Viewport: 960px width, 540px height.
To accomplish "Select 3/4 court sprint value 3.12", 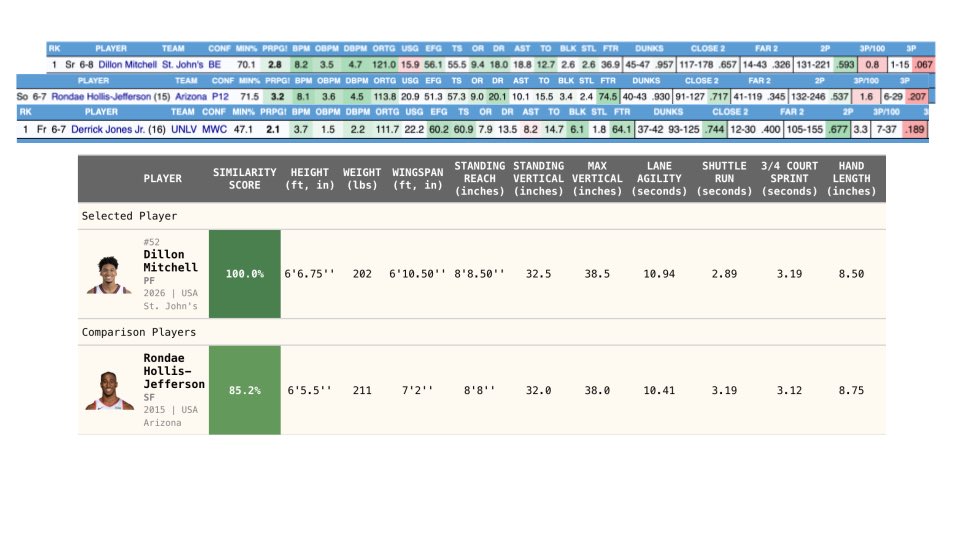I will pyautogui.click(x=789, y=390).
